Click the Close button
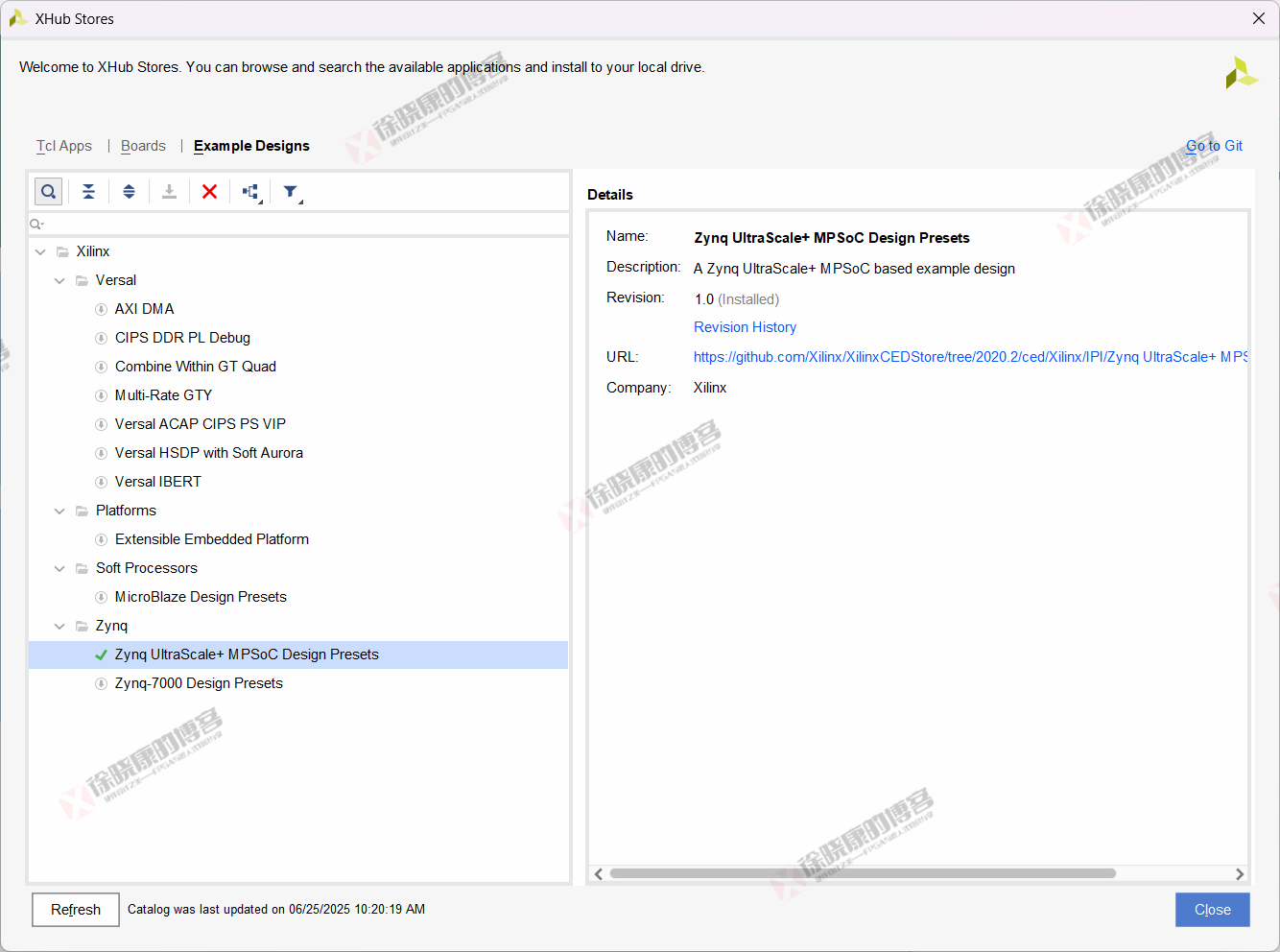The height and width of the screenshot is (952, 1280). [x=1212, y=910]
